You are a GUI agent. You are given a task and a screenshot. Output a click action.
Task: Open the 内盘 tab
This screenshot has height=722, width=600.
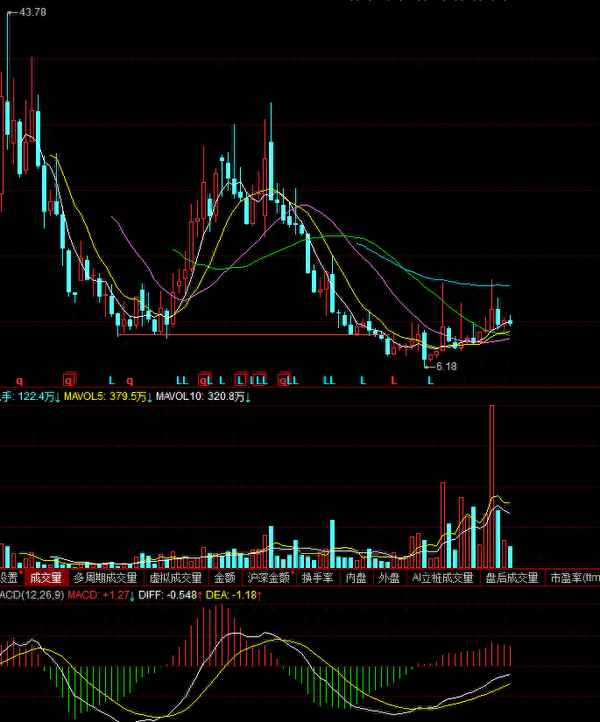pyautogui.click(x=357, y=578)
